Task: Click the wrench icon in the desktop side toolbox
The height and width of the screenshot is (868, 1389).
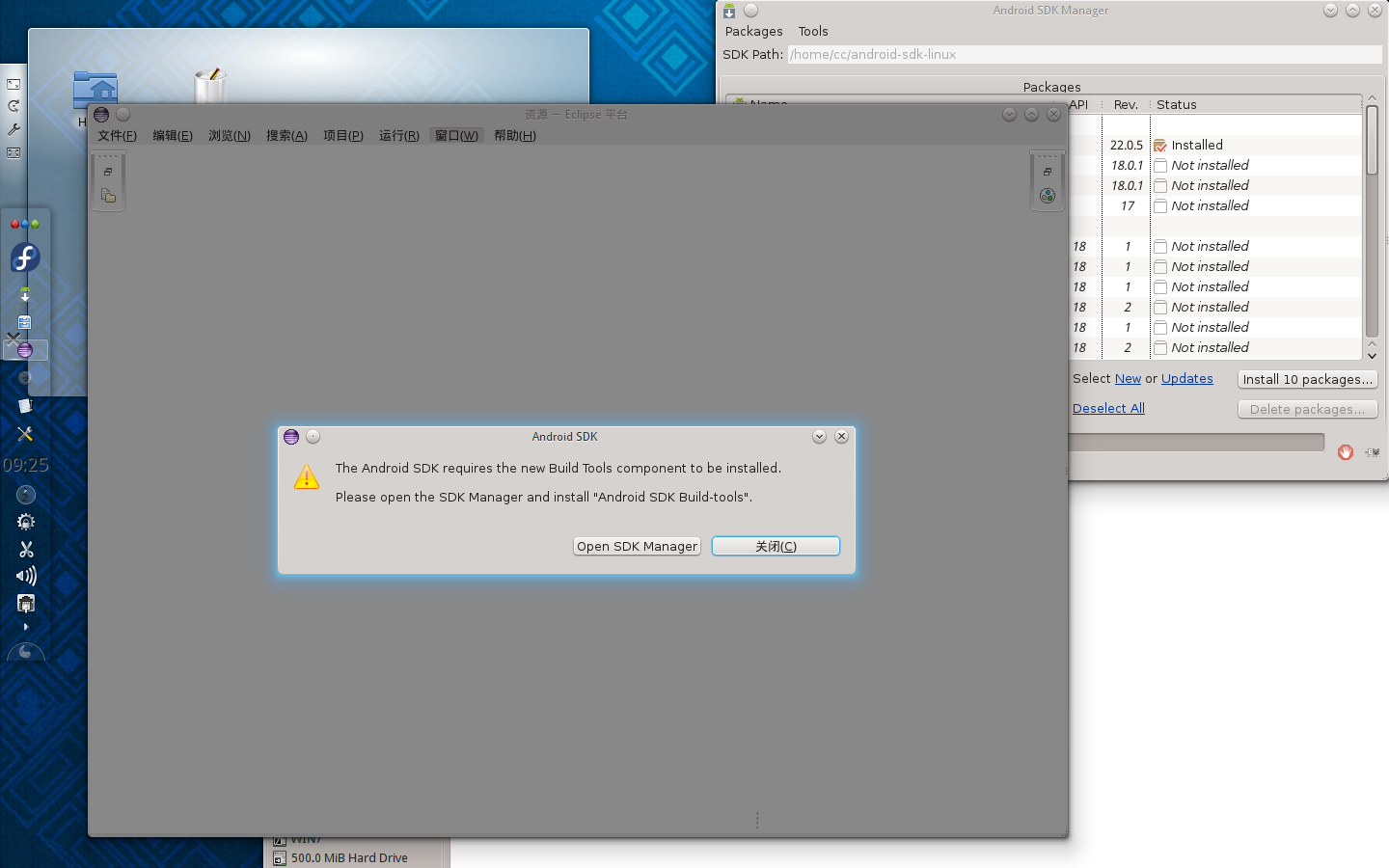Action: pyautogui.click(x=14, y=129)
